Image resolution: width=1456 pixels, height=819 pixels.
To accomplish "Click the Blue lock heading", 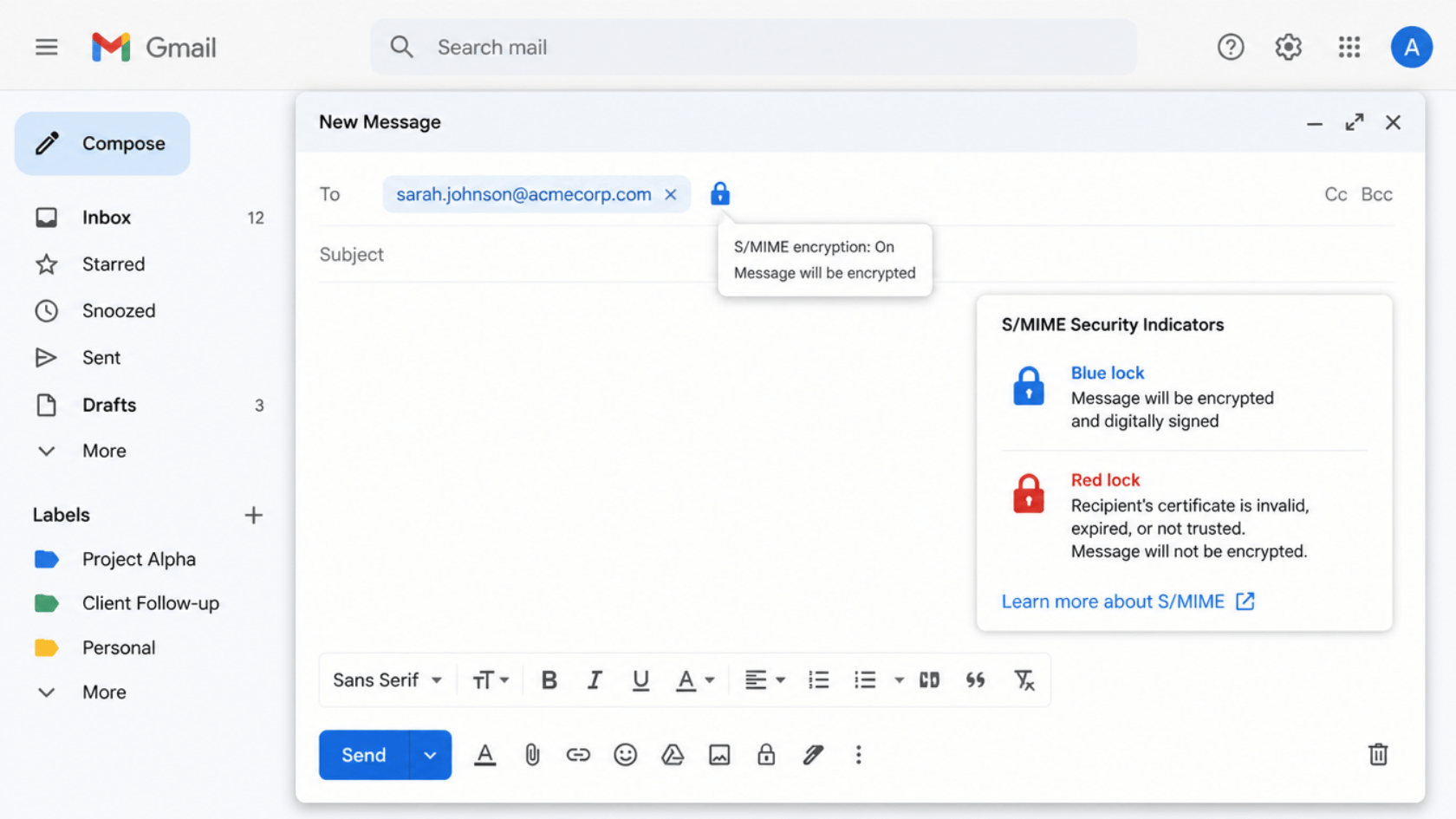I will (x=1107, y=373).
